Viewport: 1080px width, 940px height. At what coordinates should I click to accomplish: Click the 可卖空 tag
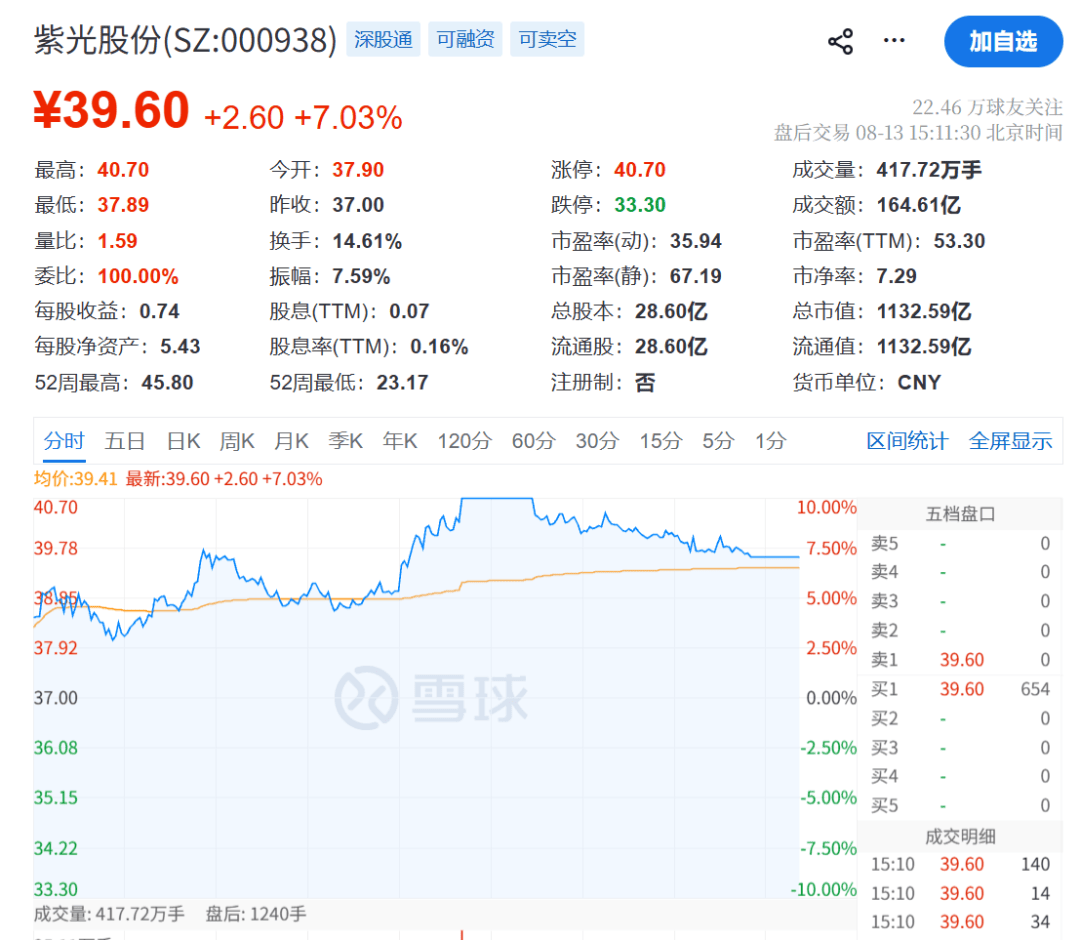tap(547, 39)
